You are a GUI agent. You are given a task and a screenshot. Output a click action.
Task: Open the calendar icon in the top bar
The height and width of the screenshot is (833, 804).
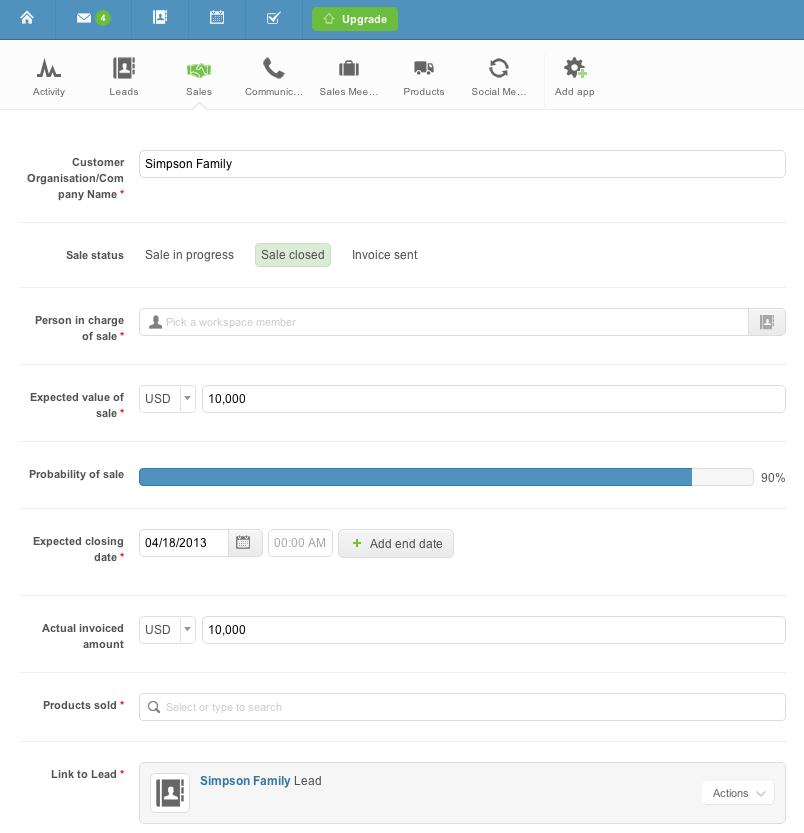tap(217, 18)
